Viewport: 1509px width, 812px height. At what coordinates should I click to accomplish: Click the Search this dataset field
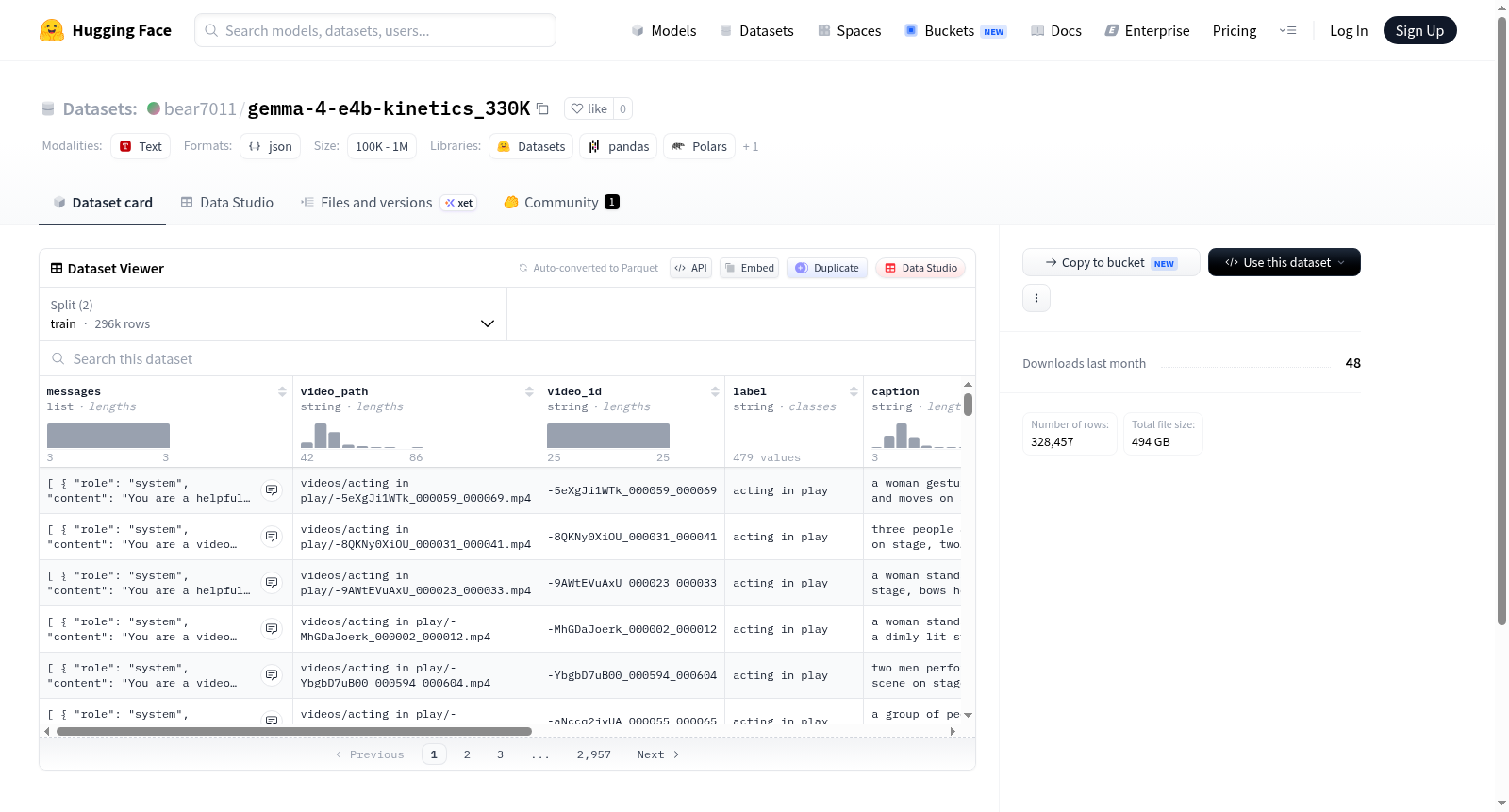pos(507,359)
